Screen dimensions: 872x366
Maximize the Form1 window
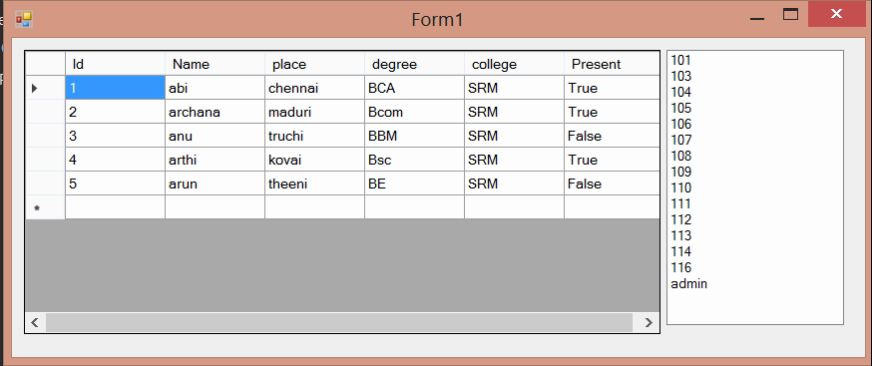tap(790, 14)
